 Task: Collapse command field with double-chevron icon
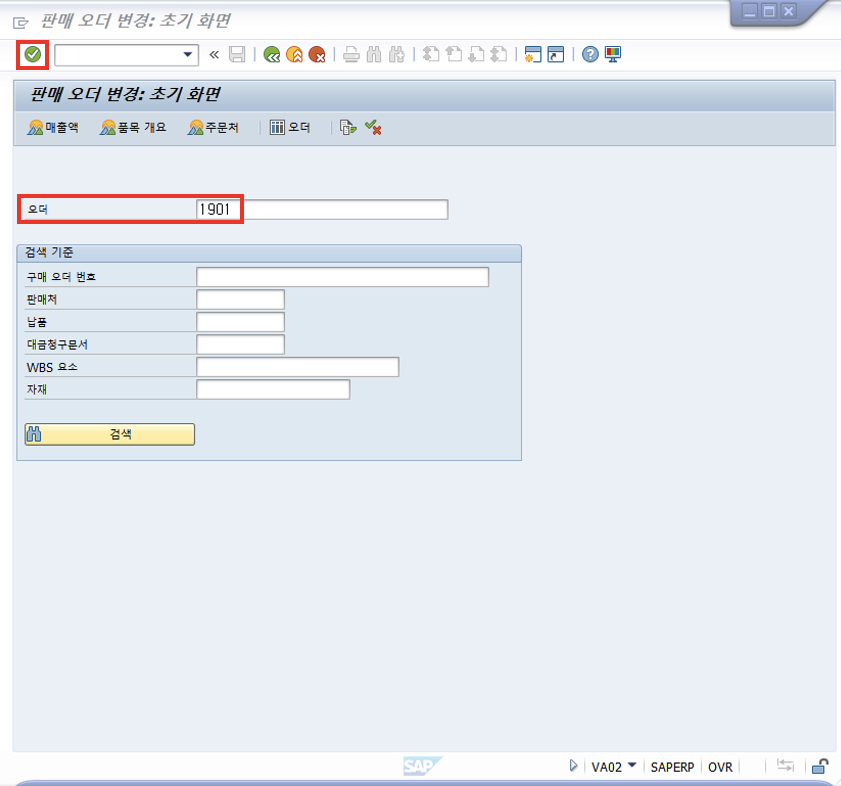[214, 54]
